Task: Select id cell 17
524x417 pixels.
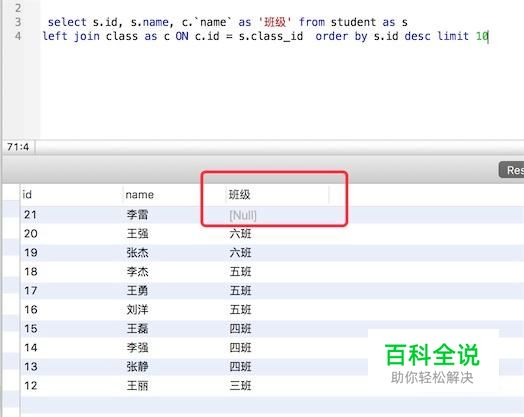Action: pyautogui.click(x=30, y=291)
